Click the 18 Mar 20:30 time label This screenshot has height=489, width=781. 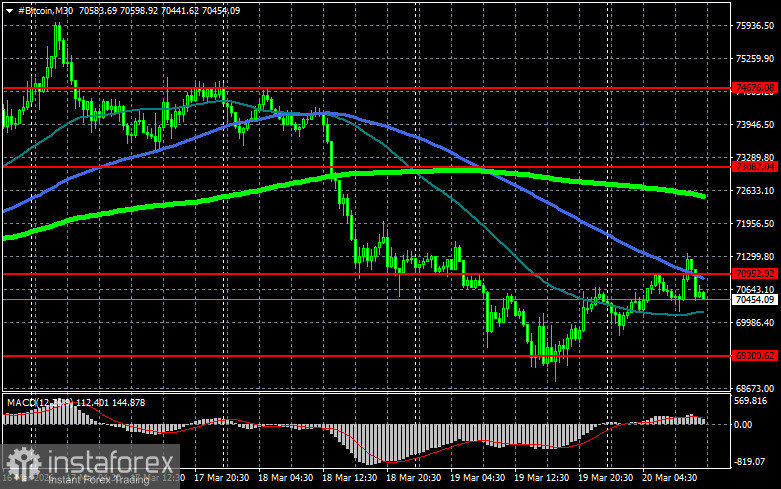tap(413, 478)
